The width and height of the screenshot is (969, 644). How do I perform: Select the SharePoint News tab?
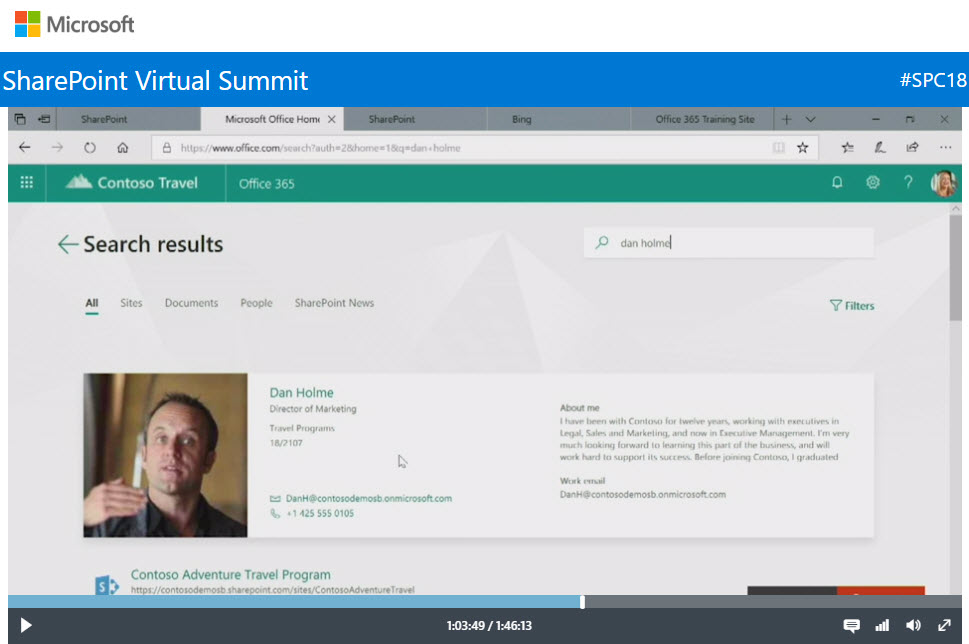point(334,303)
